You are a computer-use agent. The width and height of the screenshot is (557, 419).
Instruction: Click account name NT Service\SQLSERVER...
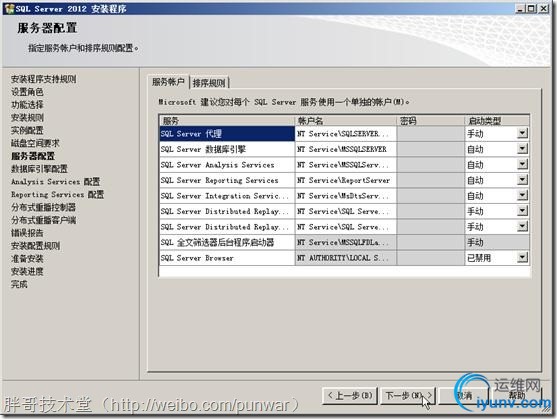pyautogui.click(x=346, y=134)
